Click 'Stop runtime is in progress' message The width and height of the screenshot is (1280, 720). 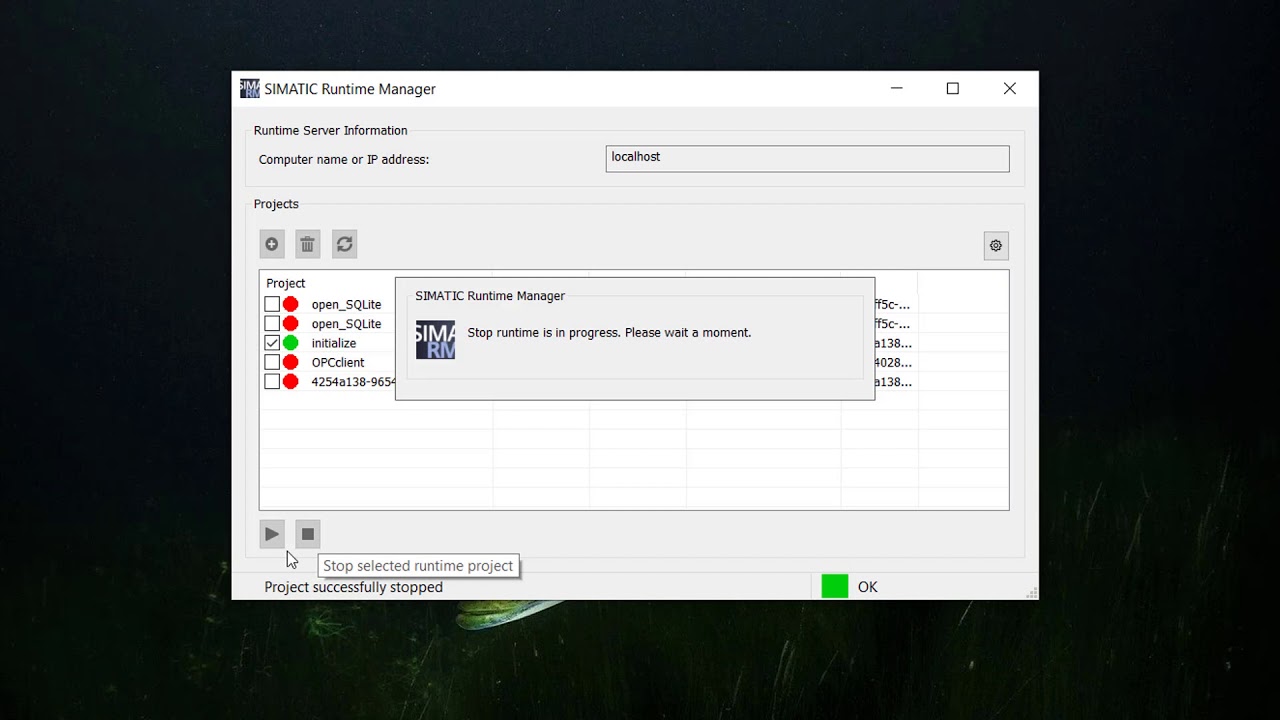point(609,332)
